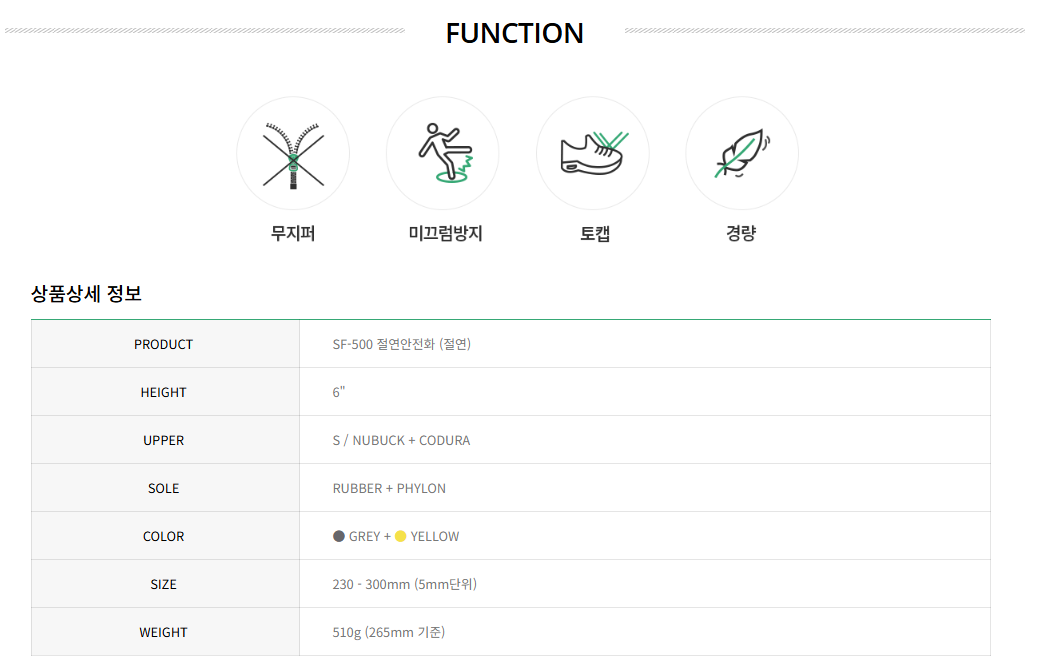
Task: Click the S / NUBUCK + CODURA value
Action: 401,441
